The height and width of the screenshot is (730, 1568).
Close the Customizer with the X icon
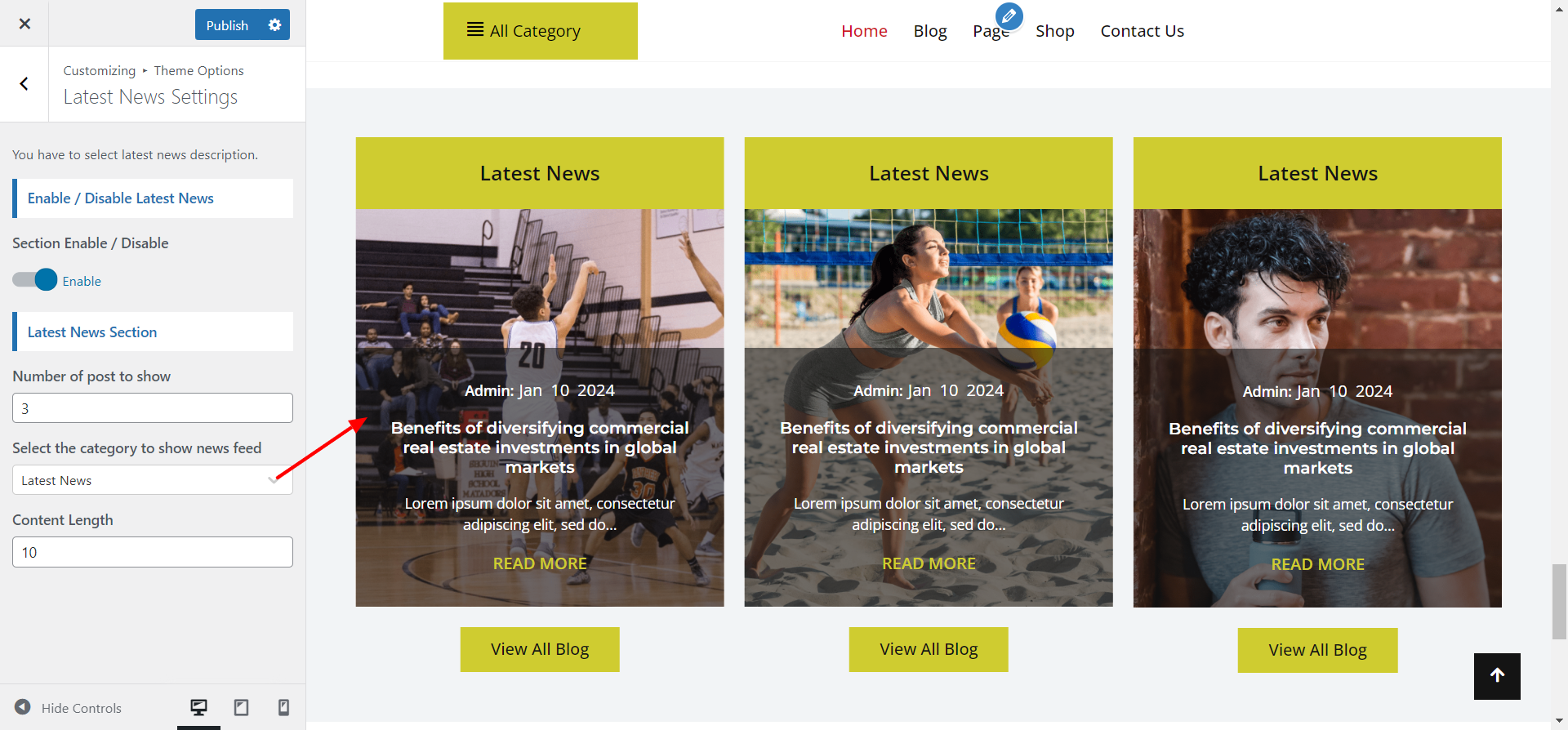tap(24, 24)
